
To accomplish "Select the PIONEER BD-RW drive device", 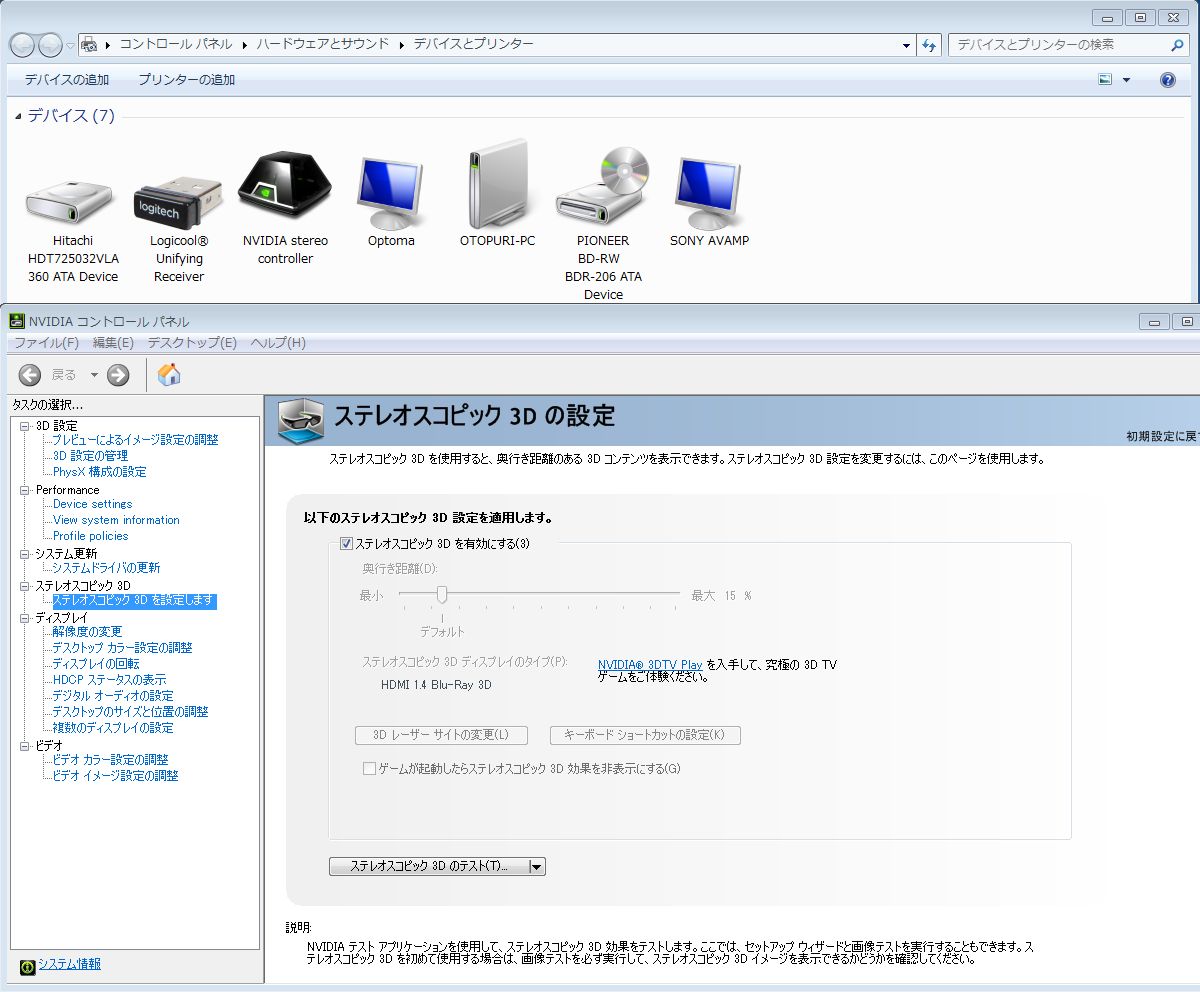I will click(x=603, y=188).
